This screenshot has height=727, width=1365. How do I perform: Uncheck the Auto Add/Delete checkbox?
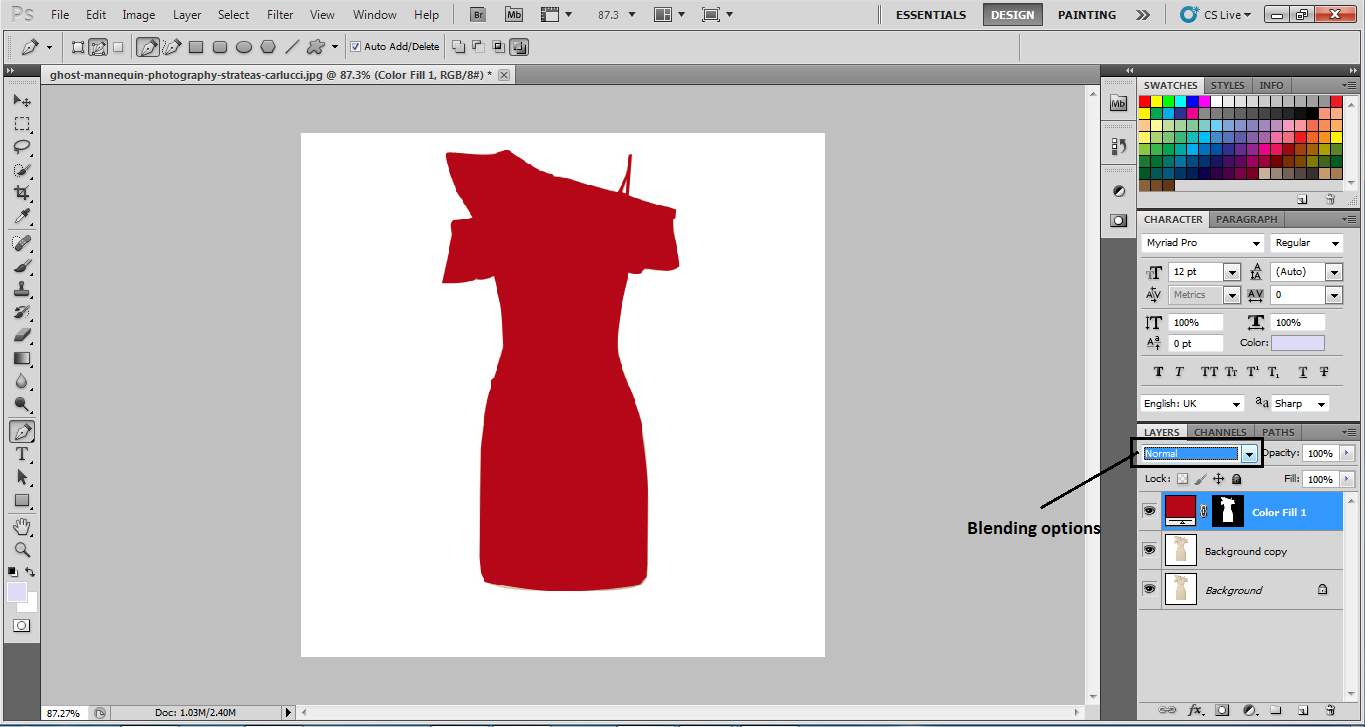(x=356, y=47)
